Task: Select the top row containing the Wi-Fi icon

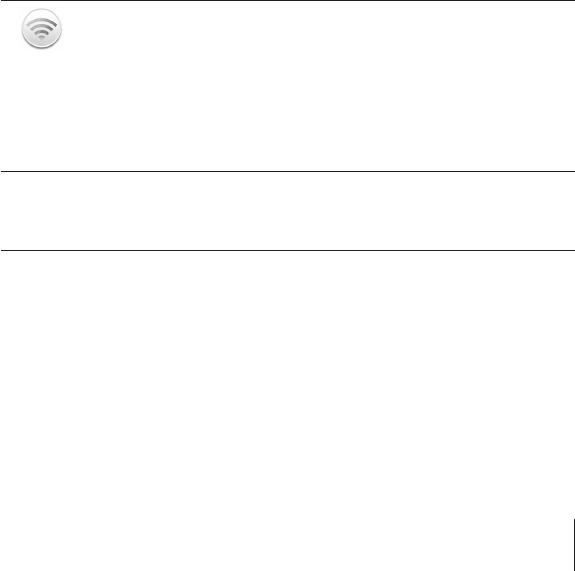Action: (288, 86)
